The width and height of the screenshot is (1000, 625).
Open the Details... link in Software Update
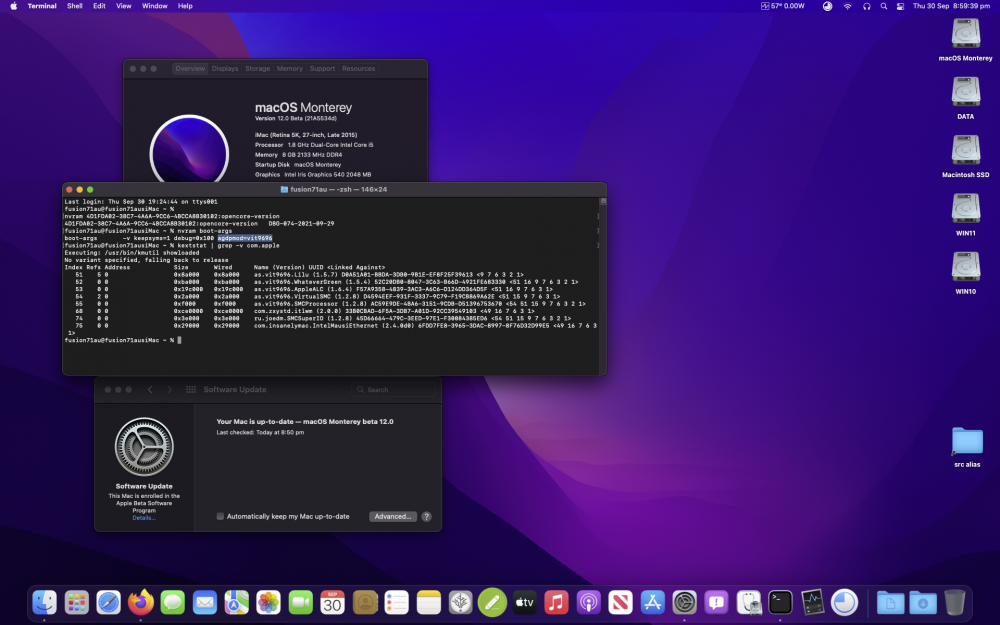click(x=143, y=518)
